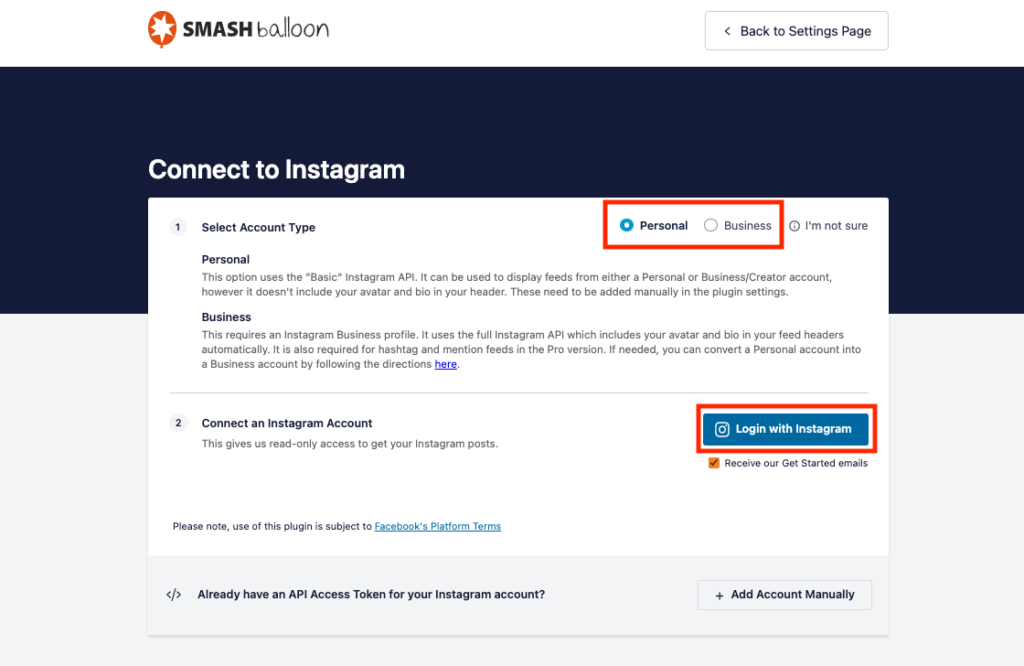Click the Instagram camera icon on the login button
Image resolution: width=1024 pixels, height=666 pixels.
[x=722, y=429]
